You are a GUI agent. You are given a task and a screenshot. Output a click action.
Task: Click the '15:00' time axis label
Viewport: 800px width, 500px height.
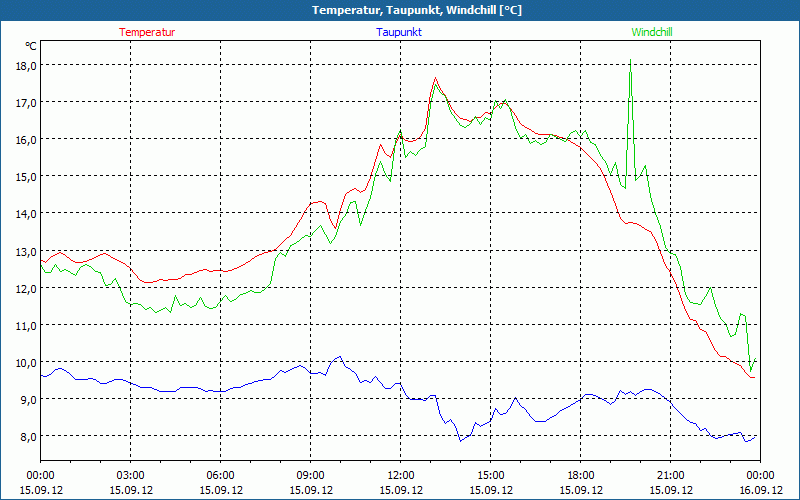(491, 476)
